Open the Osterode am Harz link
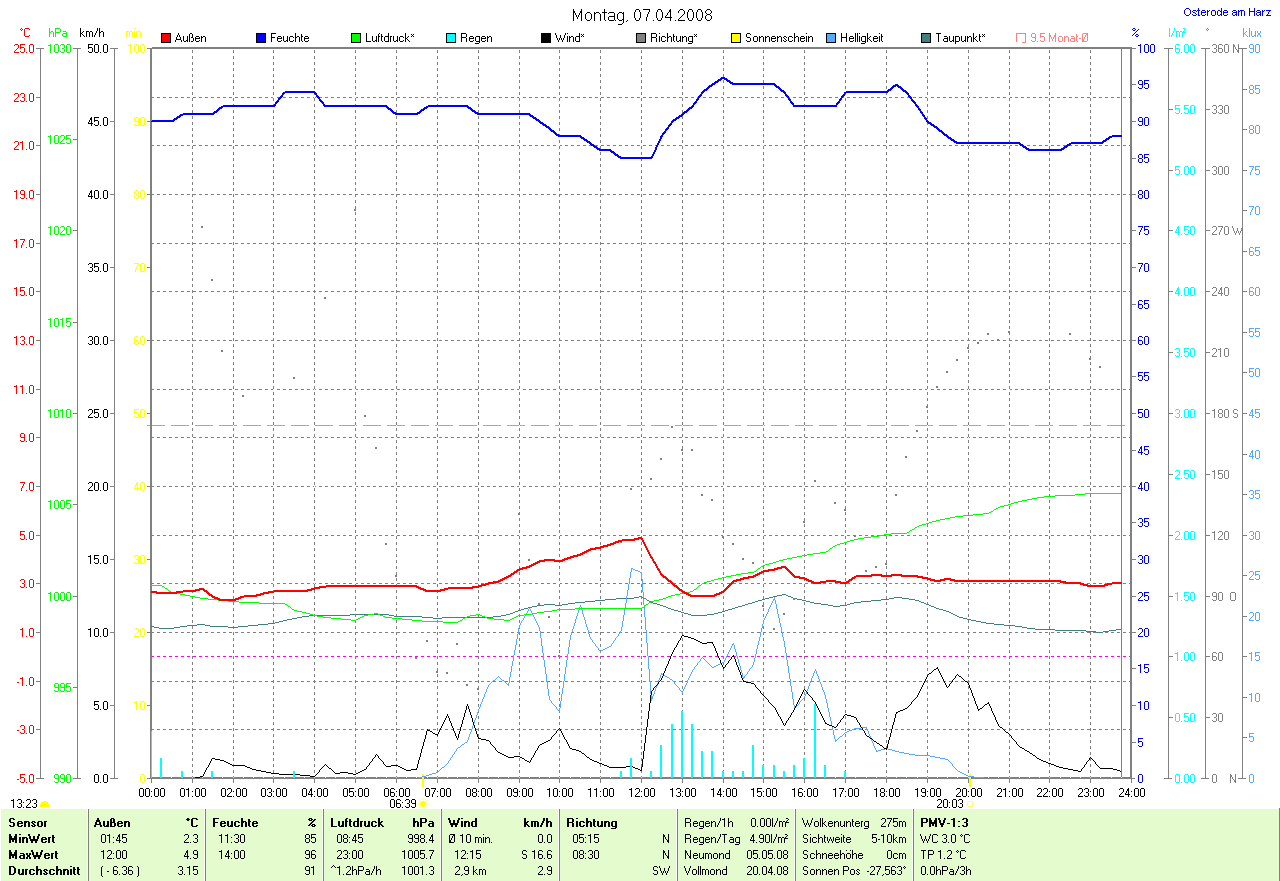This screenshot has width=1280, height=881. 1227,12
